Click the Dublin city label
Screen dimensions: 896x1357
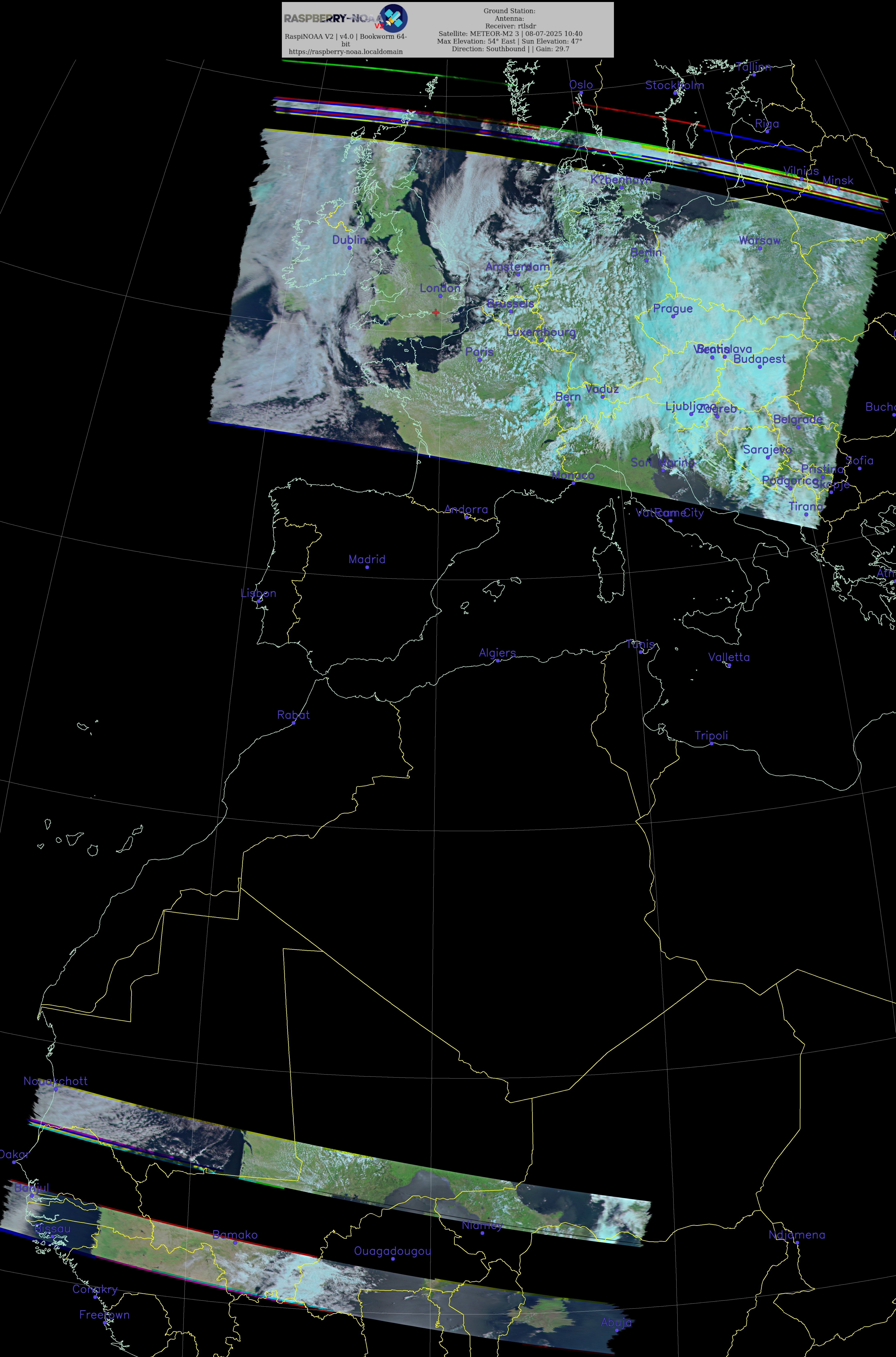349,240
